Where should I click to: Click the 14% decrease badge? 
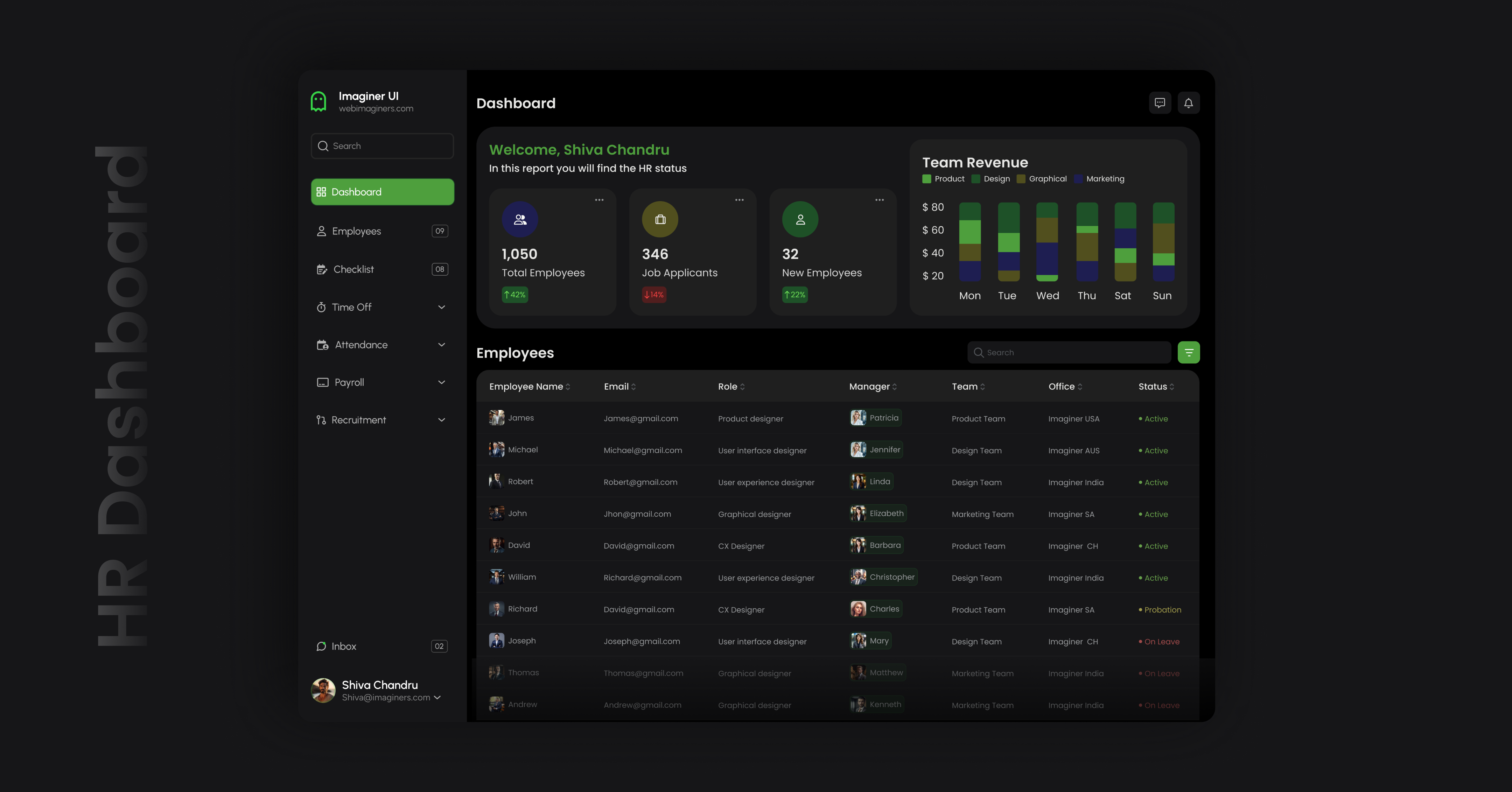654,295
